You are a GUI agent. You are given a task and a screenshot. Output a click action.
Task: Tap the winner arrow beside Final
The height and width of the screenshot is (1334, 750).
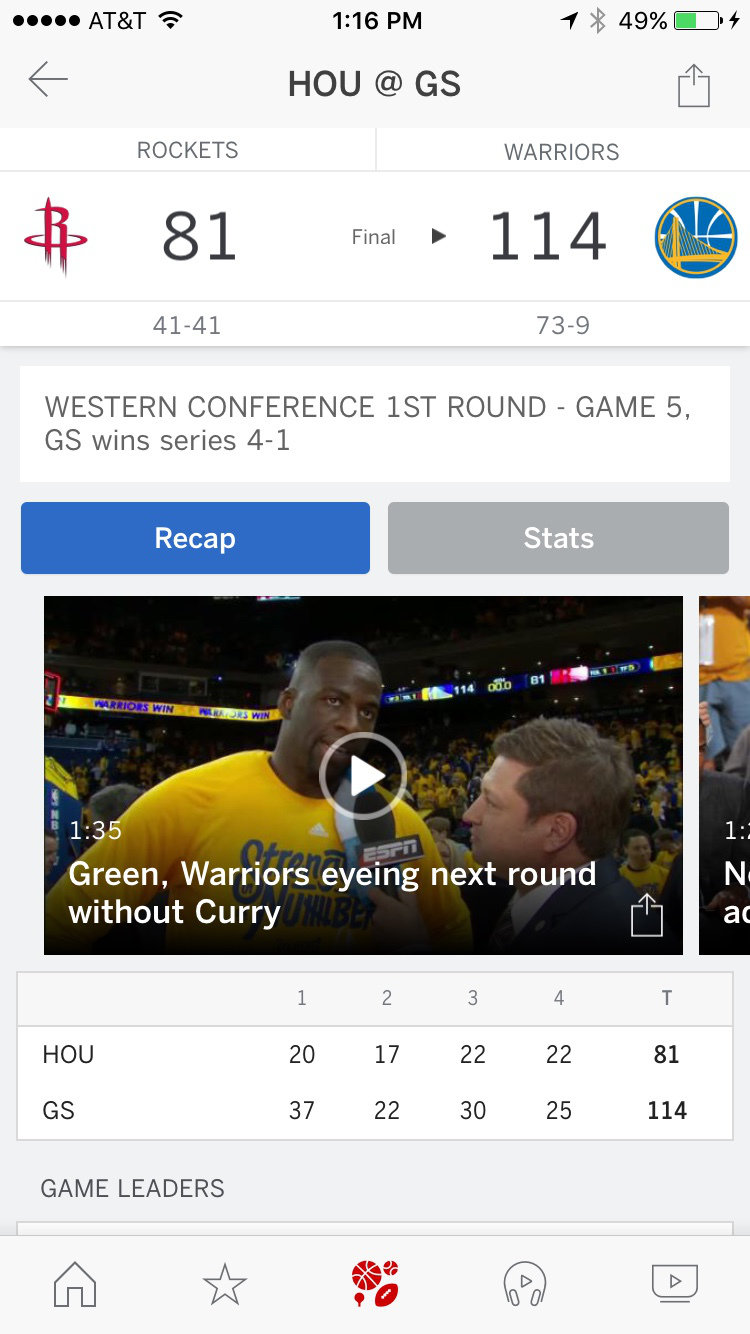(x=438, y=237)
